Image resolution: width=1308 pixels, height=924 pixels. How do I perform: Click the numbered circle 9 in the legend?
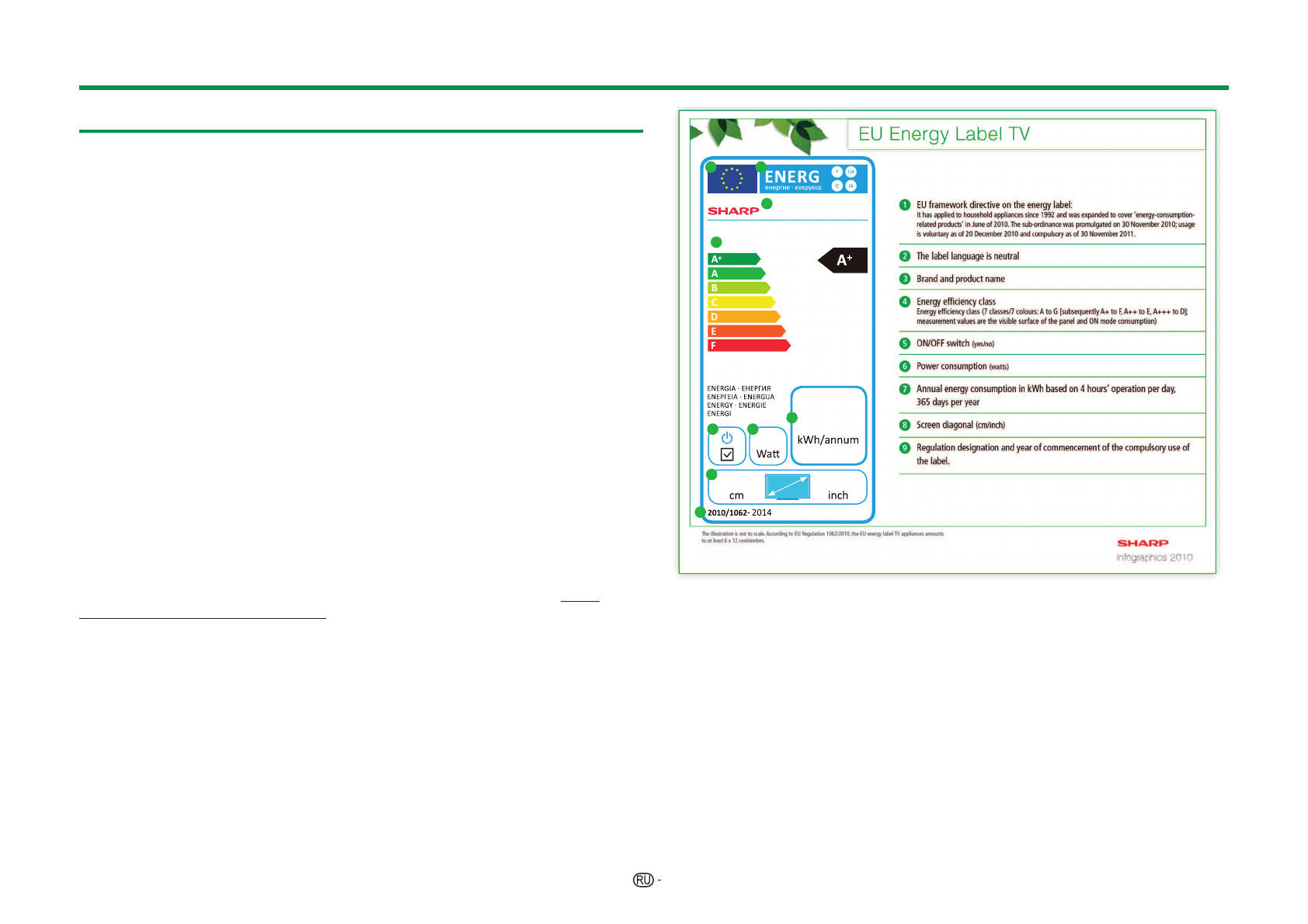[905, 448]
